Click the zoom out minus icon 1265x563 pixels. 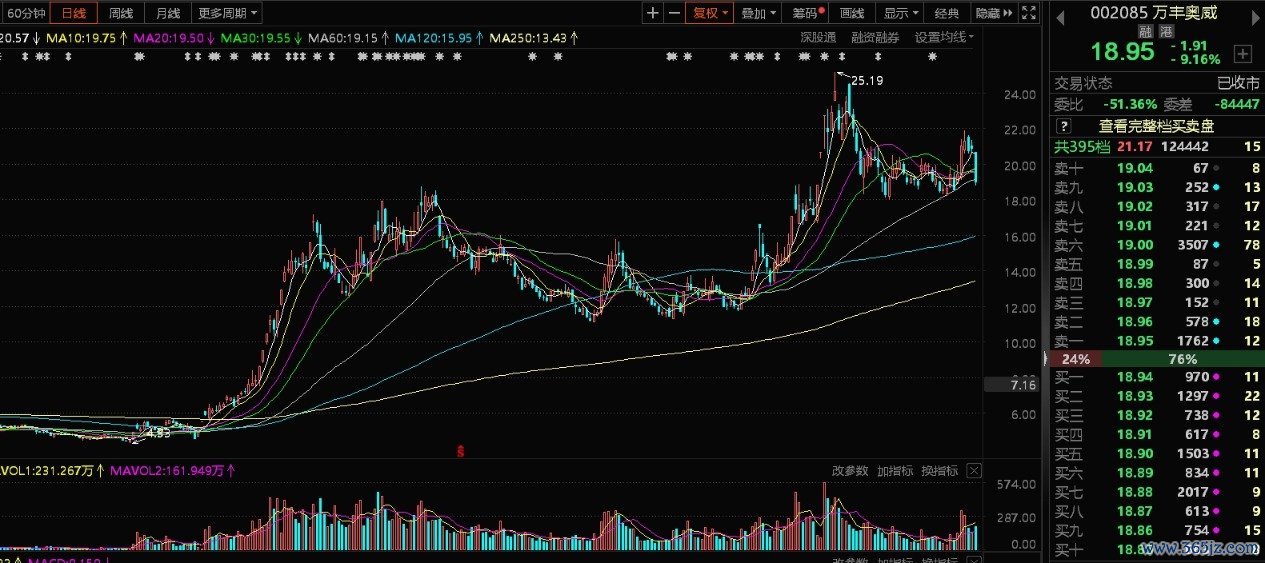click(674, 13)
